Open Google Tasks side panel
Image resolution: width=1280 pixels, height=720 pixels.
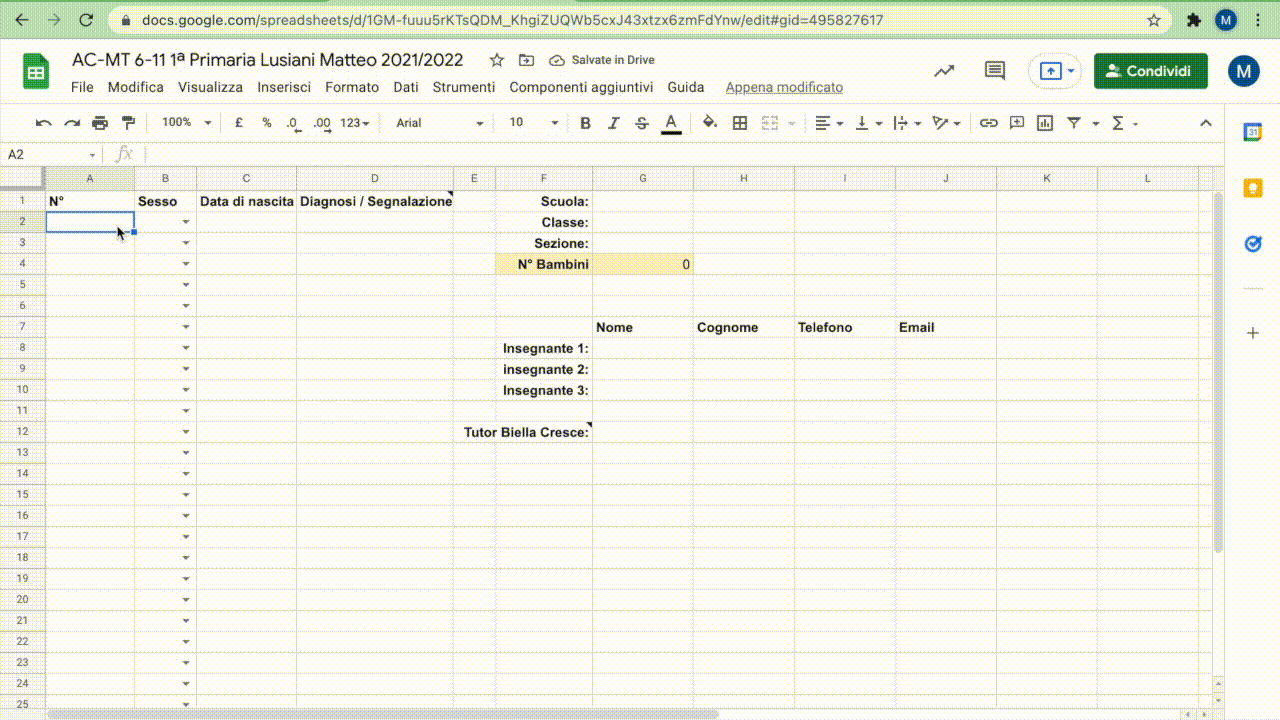tap(1252, 244)
